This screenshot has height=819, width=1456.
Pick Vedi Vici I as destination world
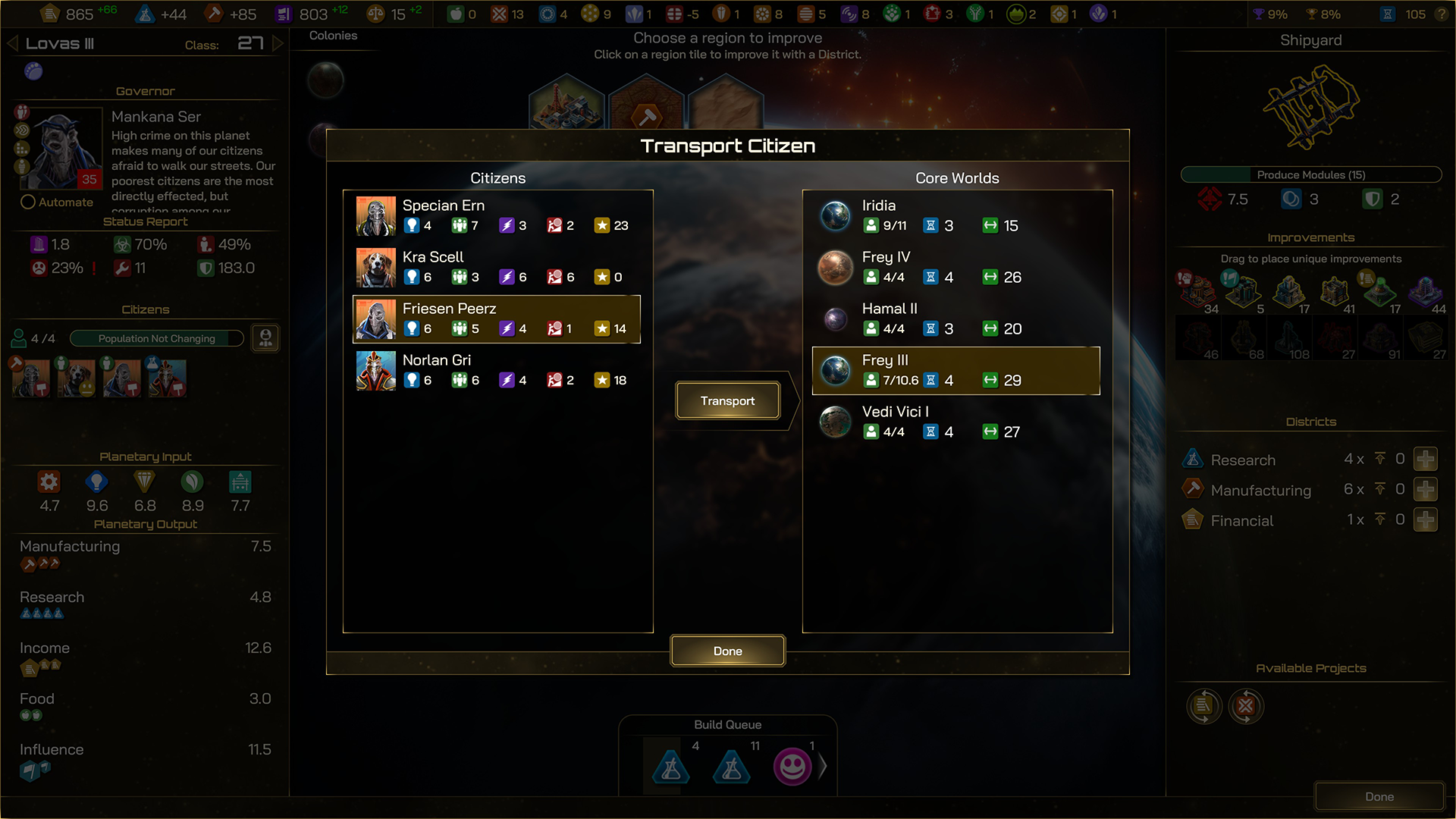pos(956,422)
